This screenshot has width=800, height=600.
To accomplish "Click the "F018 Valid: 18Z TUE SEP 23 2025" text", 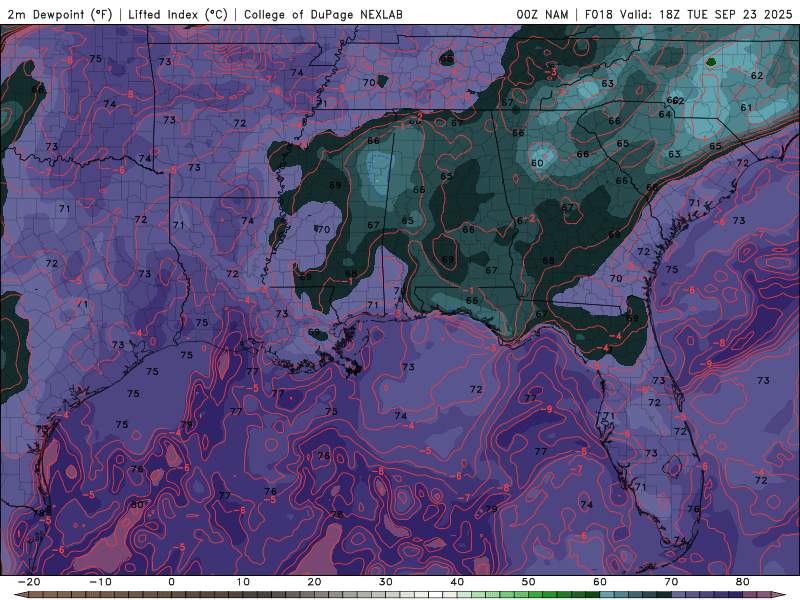I will pyautogui.click(x=688, y=14).
